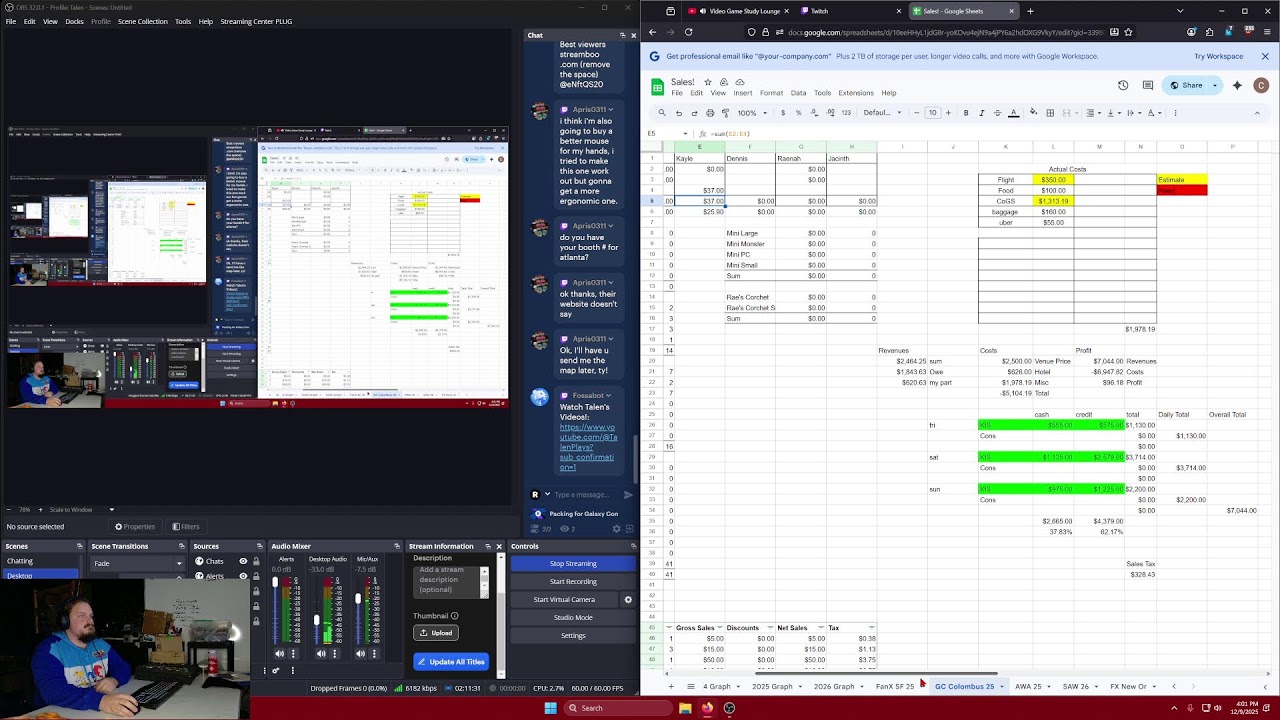Screen dimensions: 1280x720
Task: Toggle Studio Mode in OBS Controls
Action: pyautogui.click(x=573, y=618)
